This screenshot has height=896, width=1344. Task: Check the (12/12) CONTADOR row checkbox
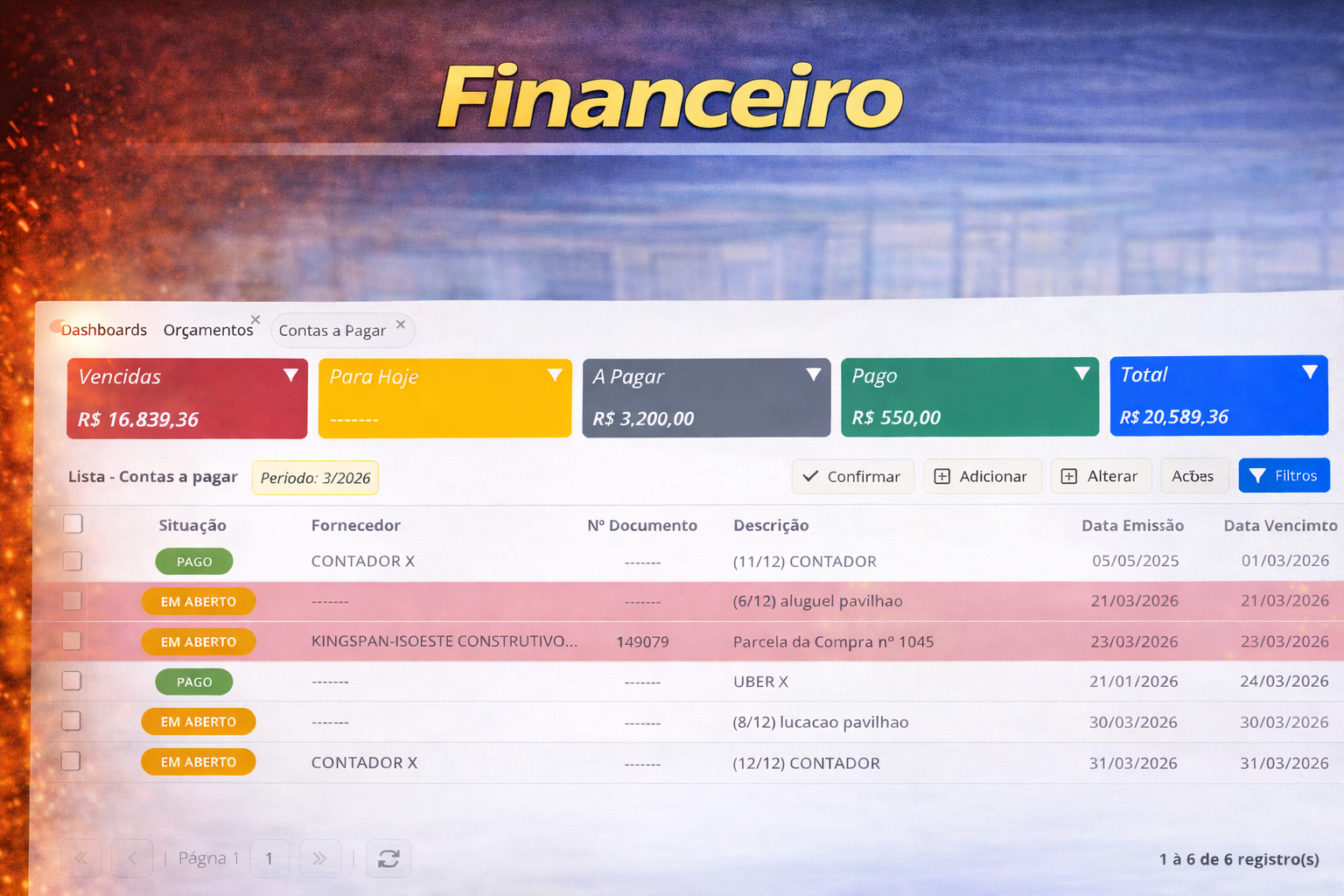click(72, 761)
